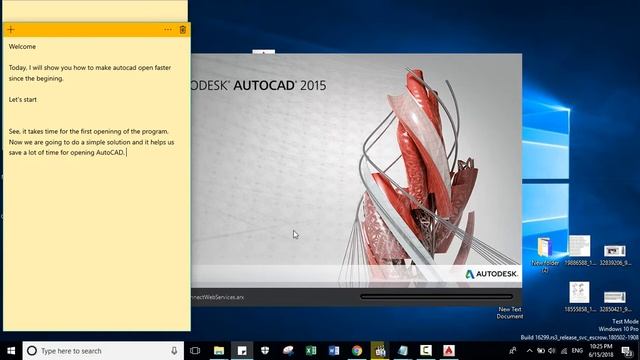Select the 32850421_9... desktop file
Screen dimensions: 640x360
coord(615,301)
